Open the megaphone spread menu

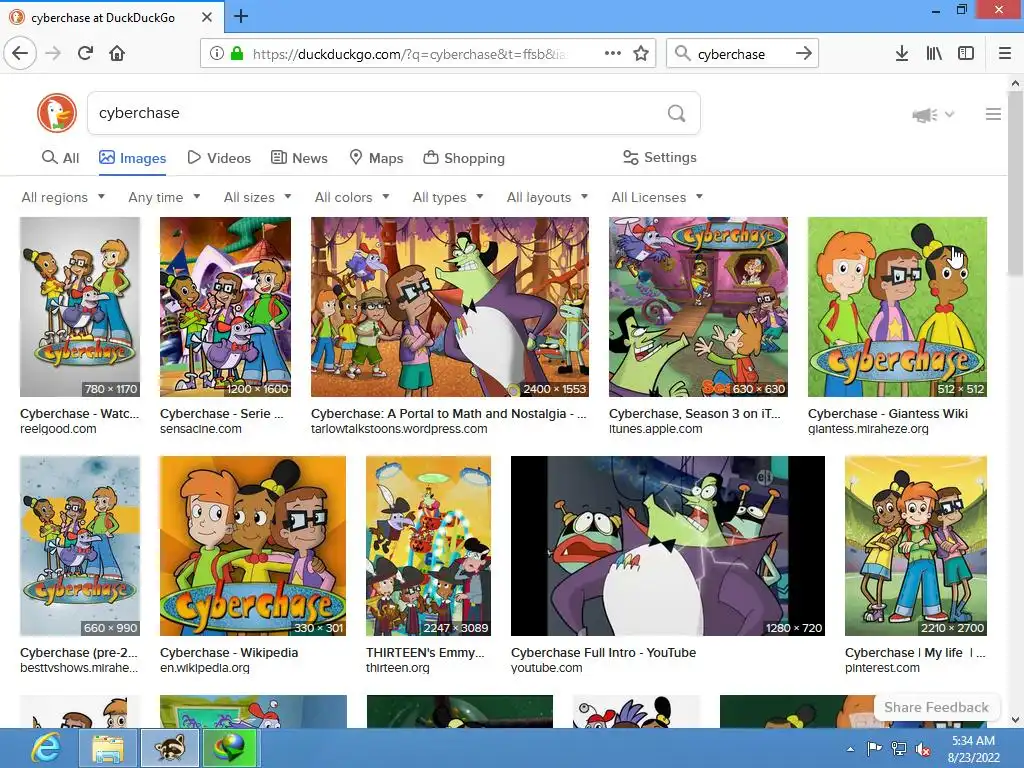933,115
